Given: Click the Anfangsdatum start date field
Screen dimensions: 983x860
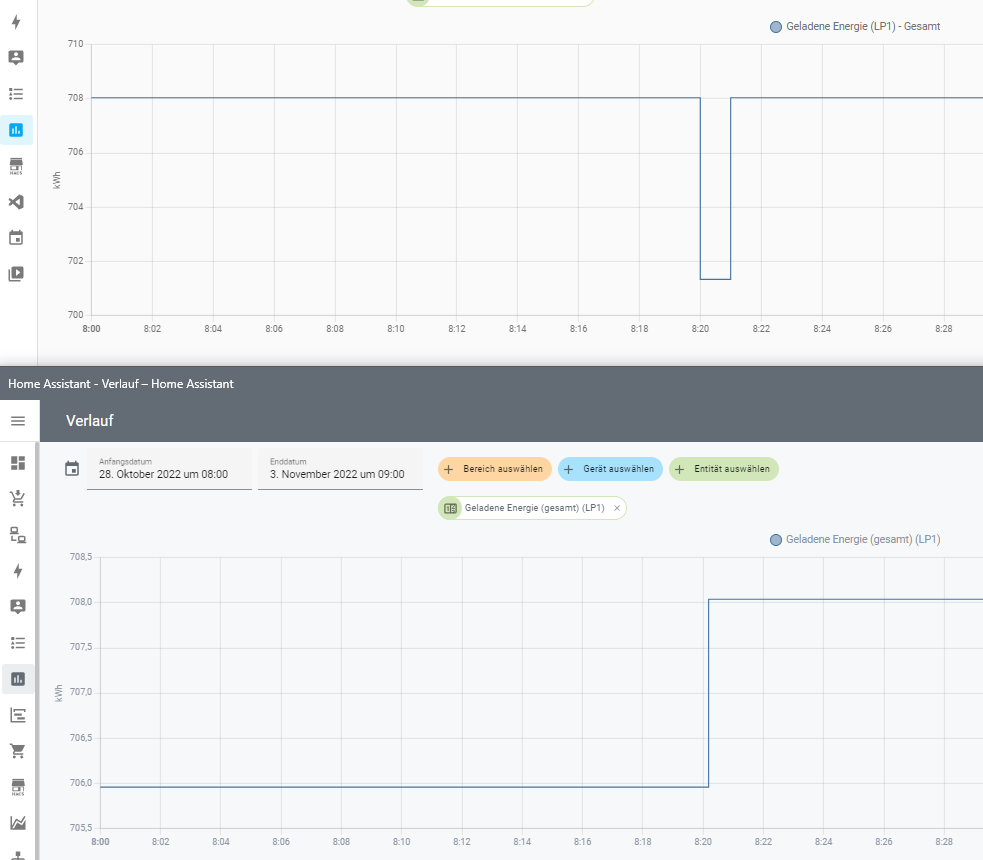Looking at the screenshot, I should click(169, 469).
